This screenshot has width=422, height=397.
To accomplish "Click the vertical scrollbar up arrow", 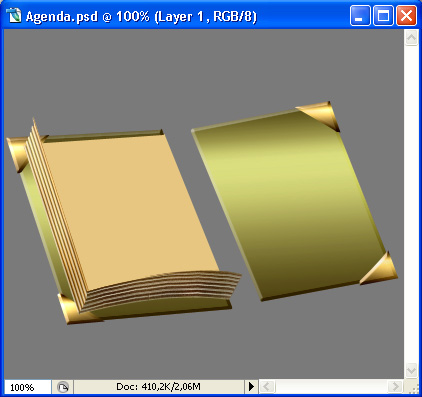I will click(x=411, y=38).
